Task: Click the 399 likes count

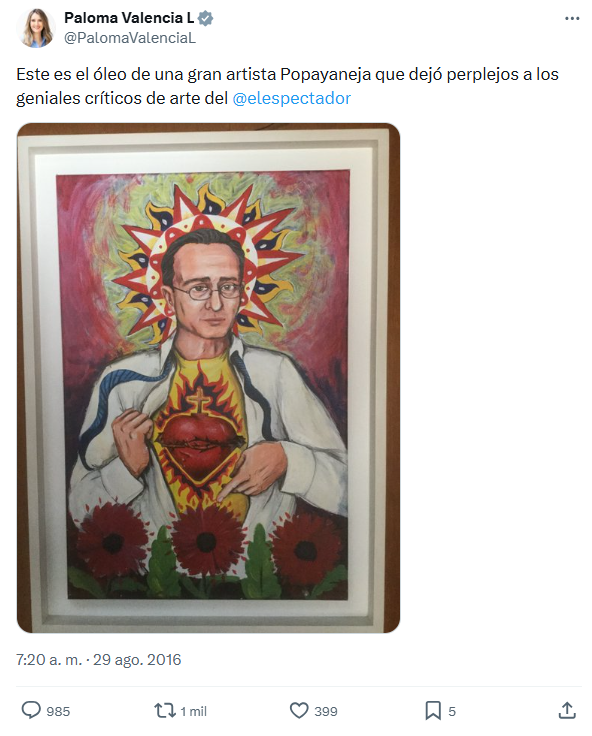Action: 326,712
